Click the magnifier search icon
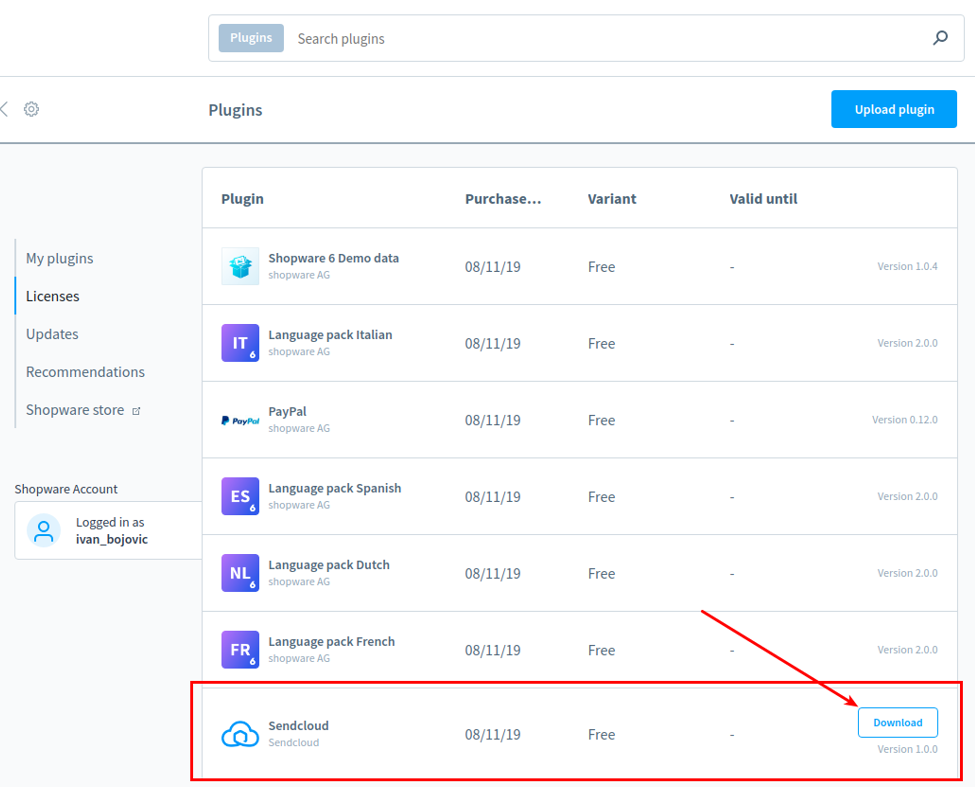The image size is (975, 787). point(940,38)
